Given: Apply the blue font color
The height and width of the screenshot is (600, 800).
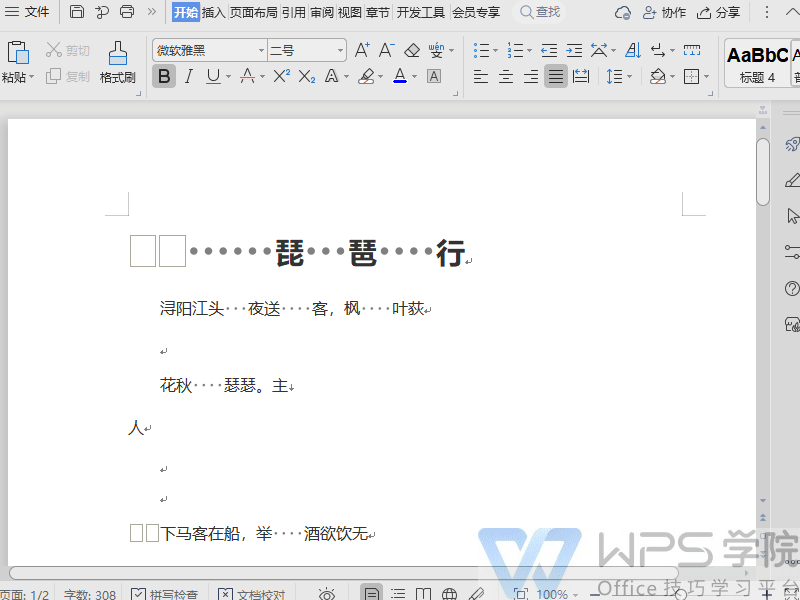Looking at the screenshot, I should [400, 77].
